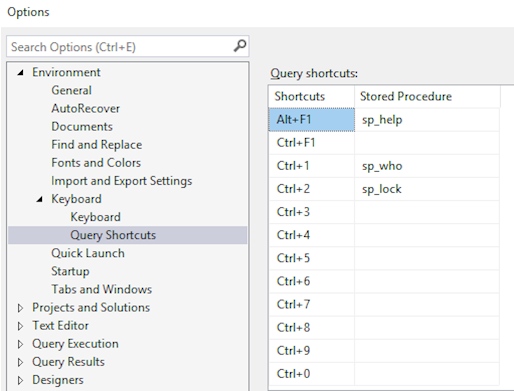Click the Shortcuts column header

point(312,96)
